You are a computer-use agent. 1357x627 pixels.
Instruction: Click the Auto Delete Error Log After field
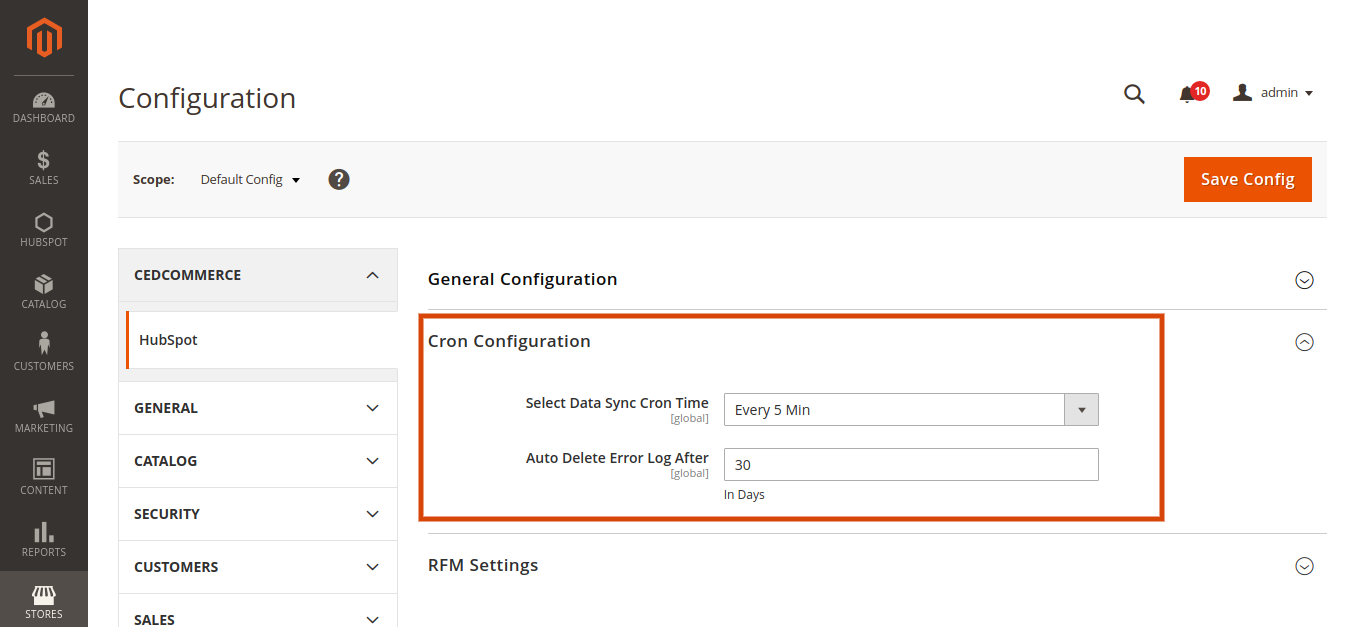coord(911,464)
